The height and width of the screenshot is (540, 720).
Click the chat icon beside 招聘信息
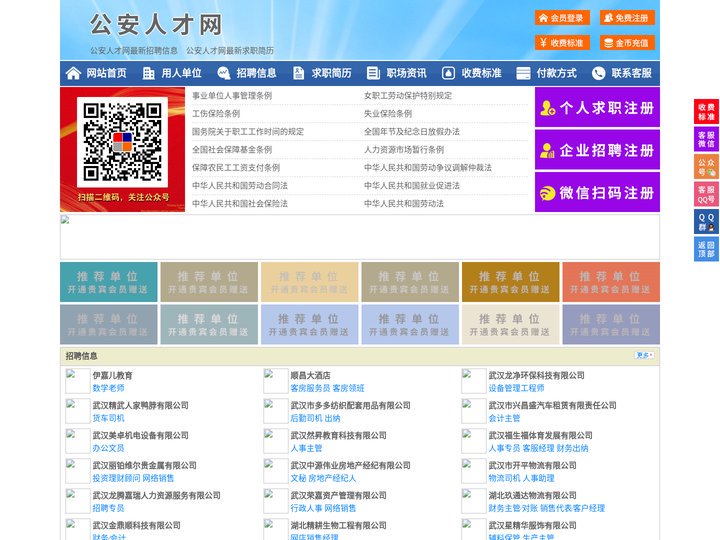tap(224, 73)
